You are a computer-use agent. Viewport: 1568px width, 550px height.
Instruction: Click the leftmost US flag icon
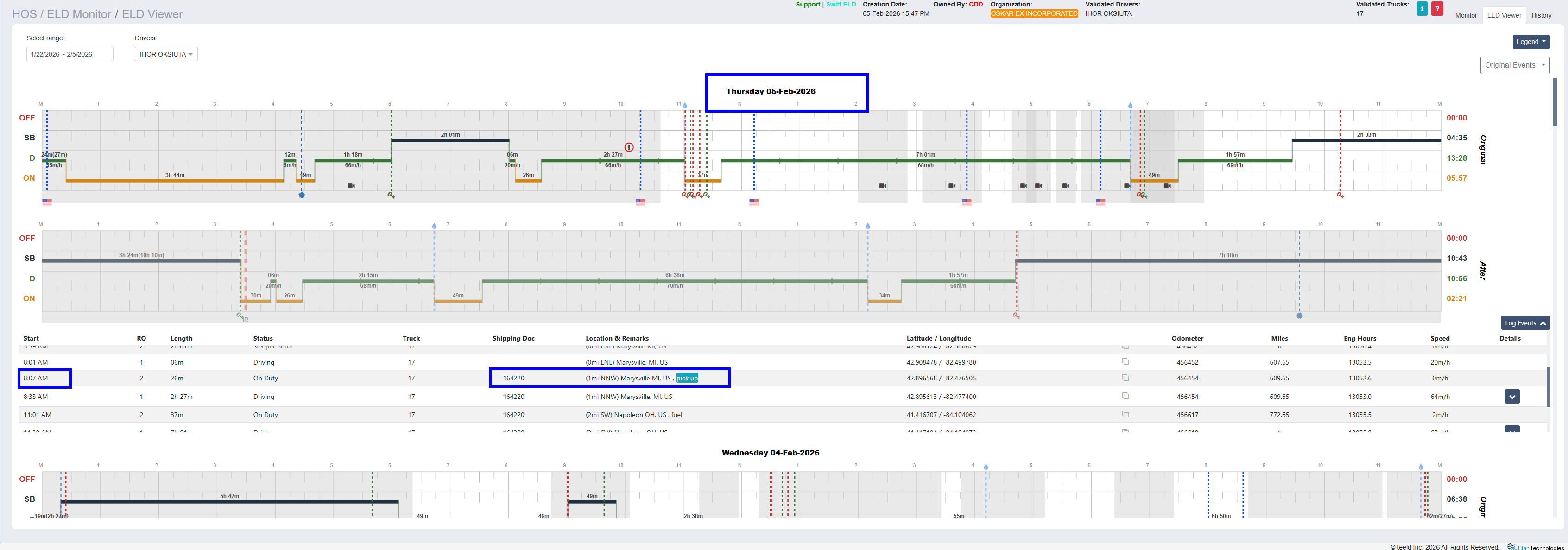coord(47,202)
